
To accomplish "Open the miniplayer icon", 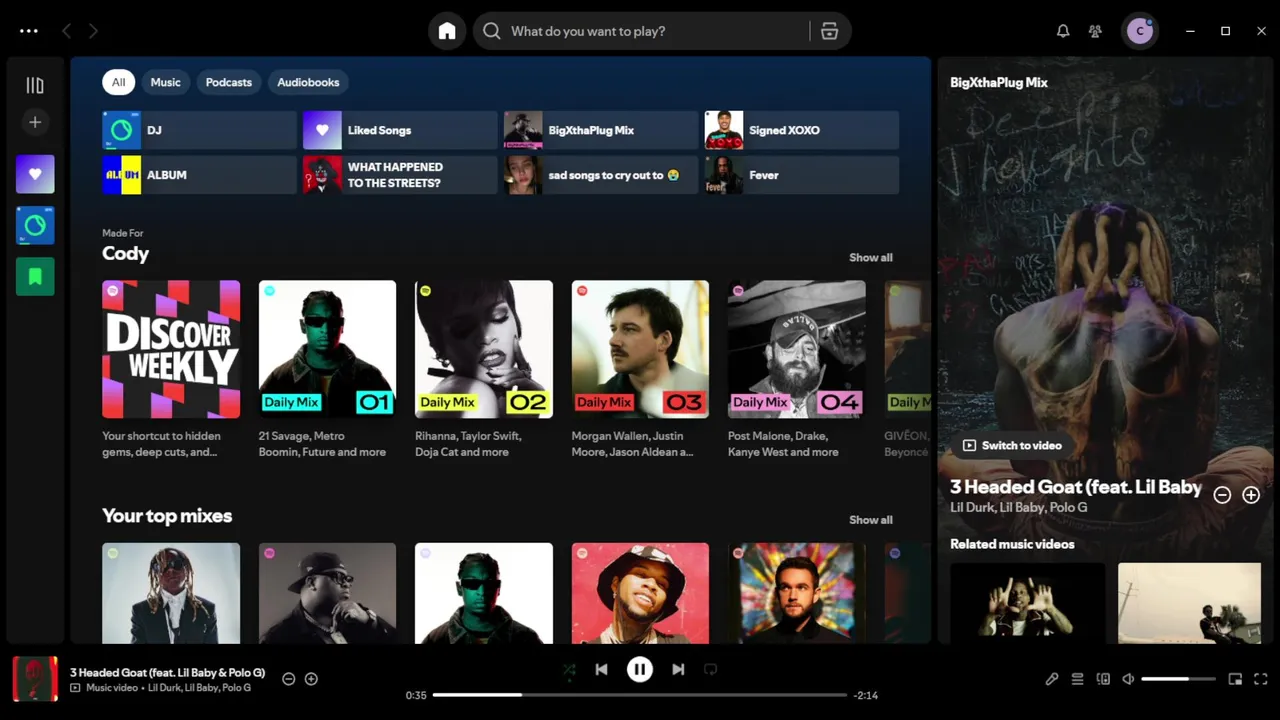I will (1235, 679).
